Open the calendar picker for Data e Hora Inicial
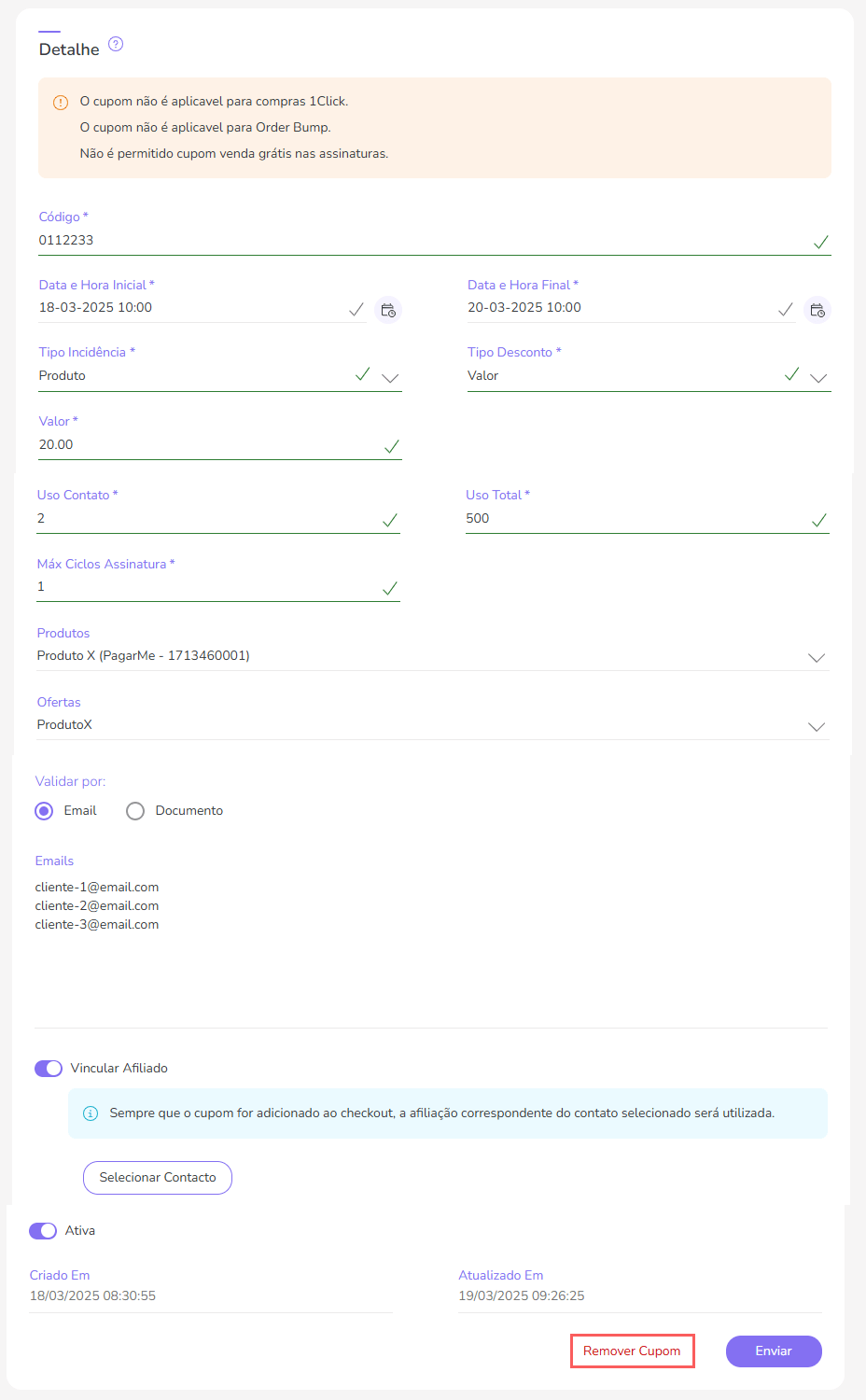 click(388, 310)
